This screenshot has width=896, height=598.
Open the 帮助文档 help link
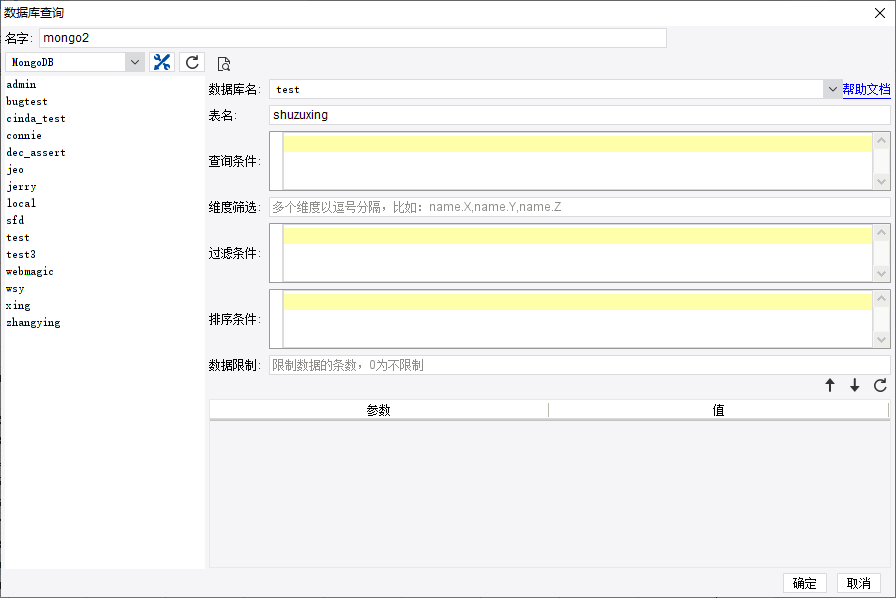pos(866,89)
